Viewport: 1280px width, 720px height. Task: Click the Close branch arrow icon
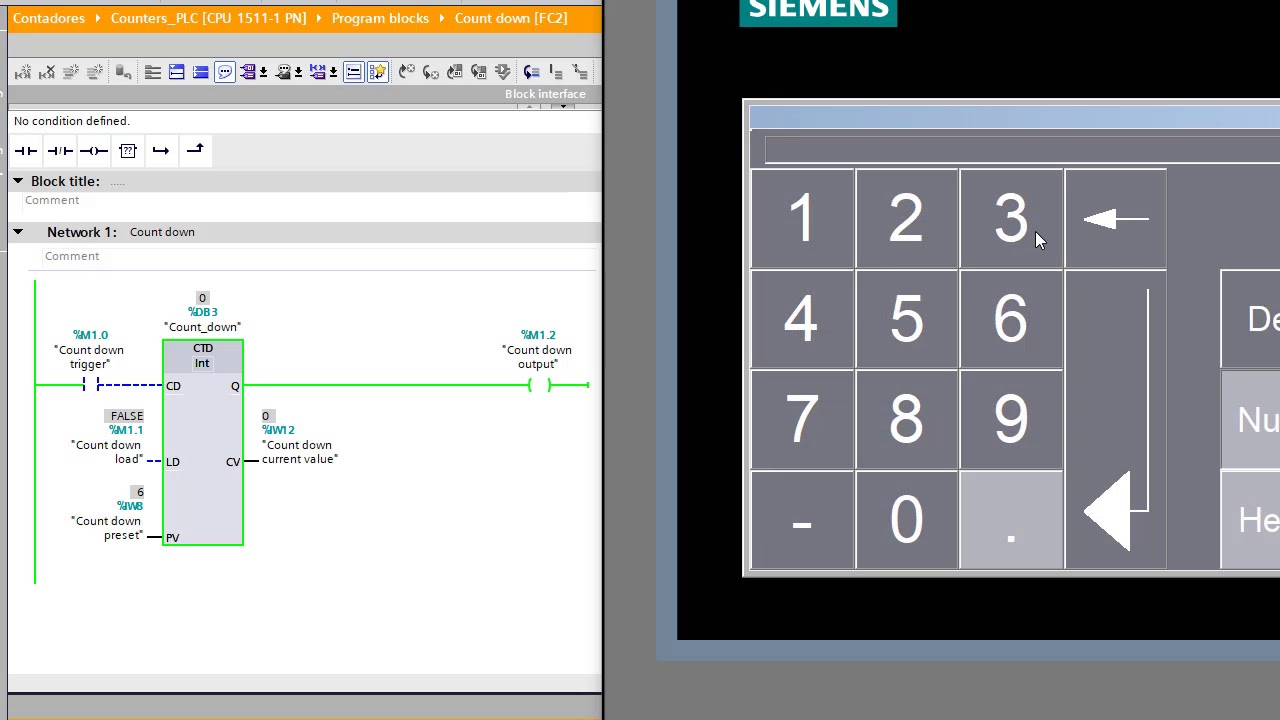[x=195, y=151]
